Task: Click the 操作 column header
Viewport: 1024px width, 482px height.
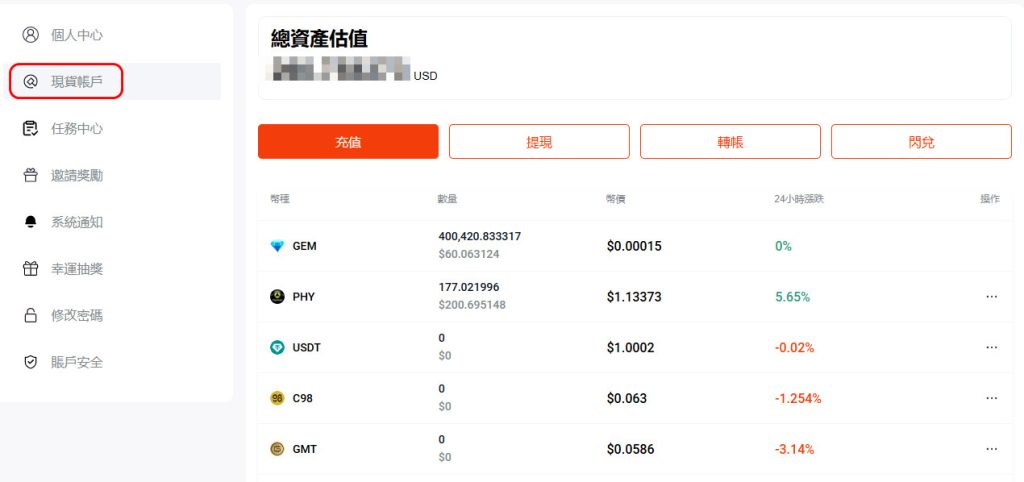Action: [990, 199]
